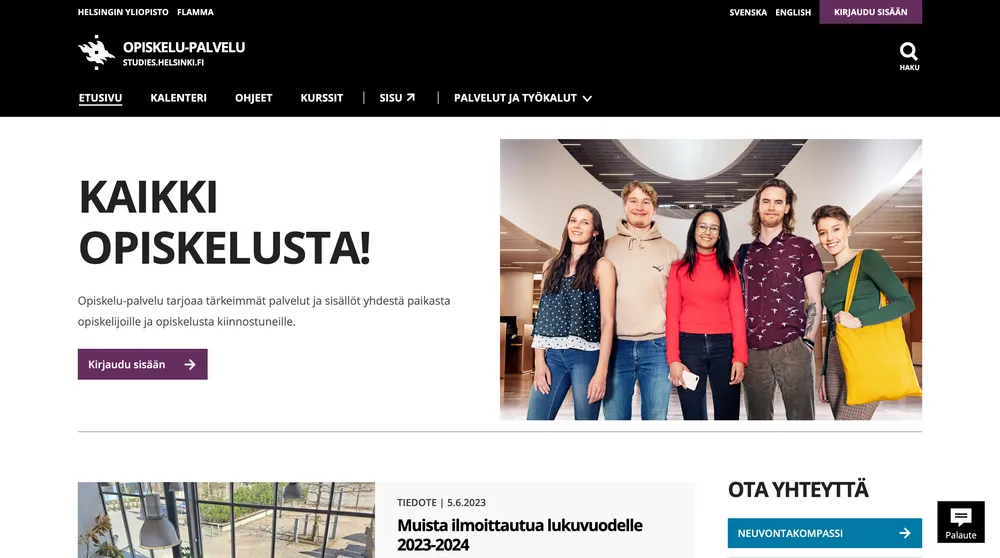The height and width of the screenshot is (558, 1000).
Task: Switch language to English
Action: point(793,12)
